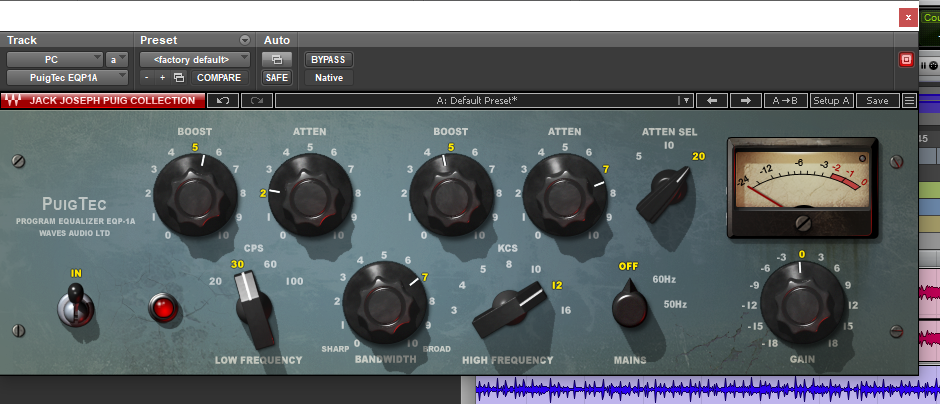Open preset folder list icon
Screen dimensions: 940x404
point(178,77)
